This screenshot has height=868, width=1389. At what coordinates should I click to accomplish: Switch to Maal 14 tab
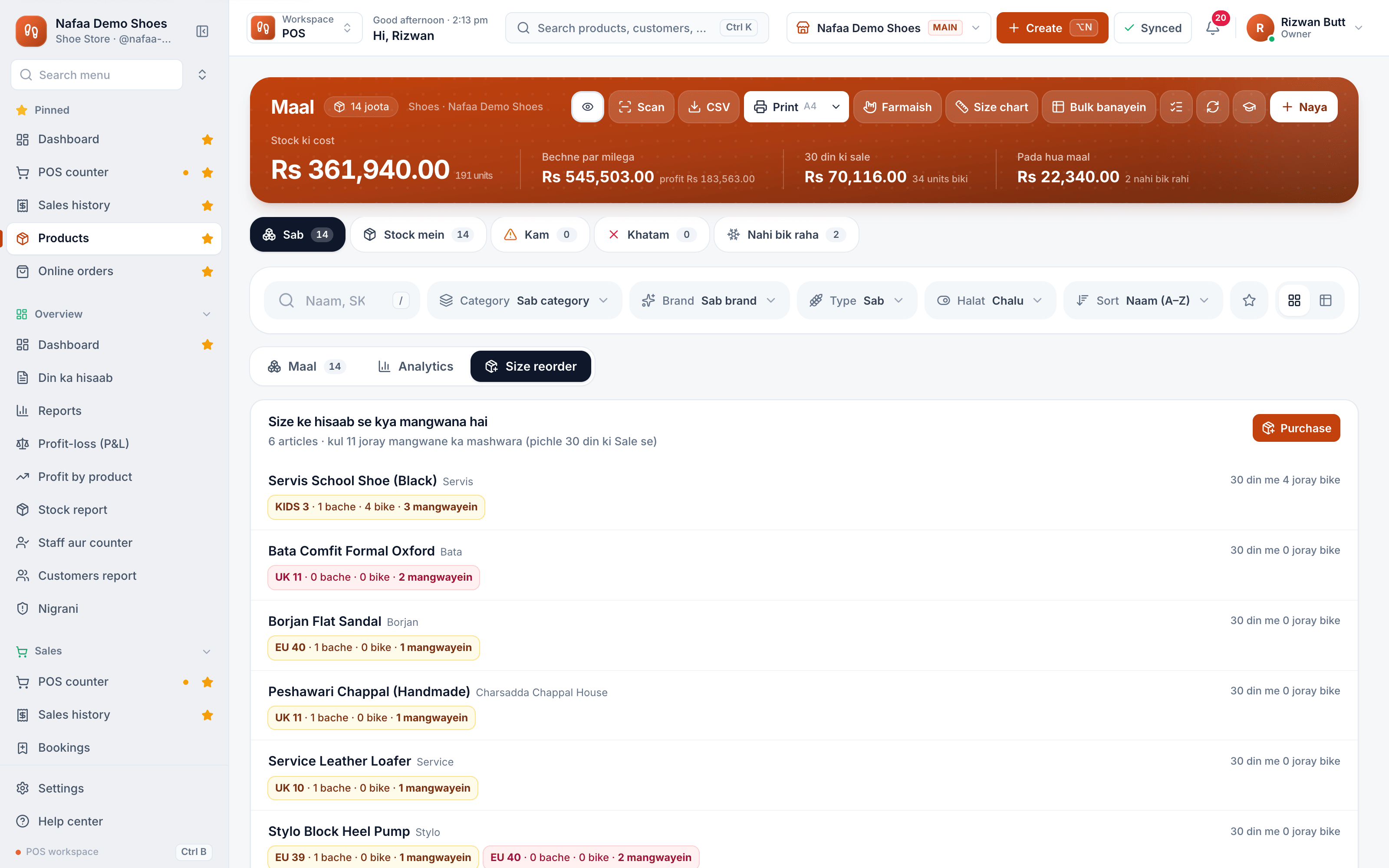(x=306, y=366)
